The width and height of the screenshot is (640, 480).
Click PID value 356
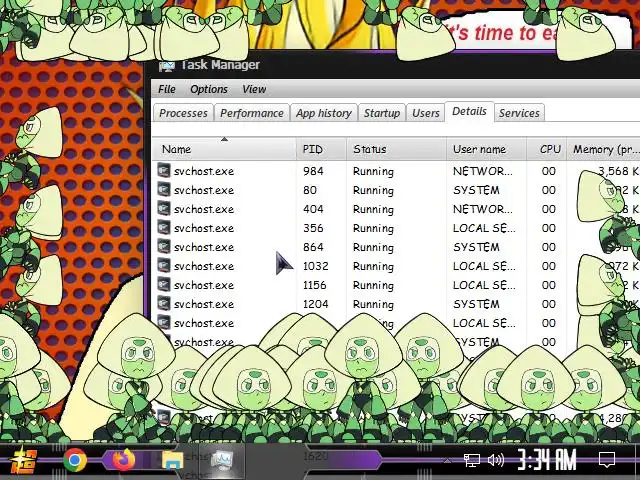313,228
